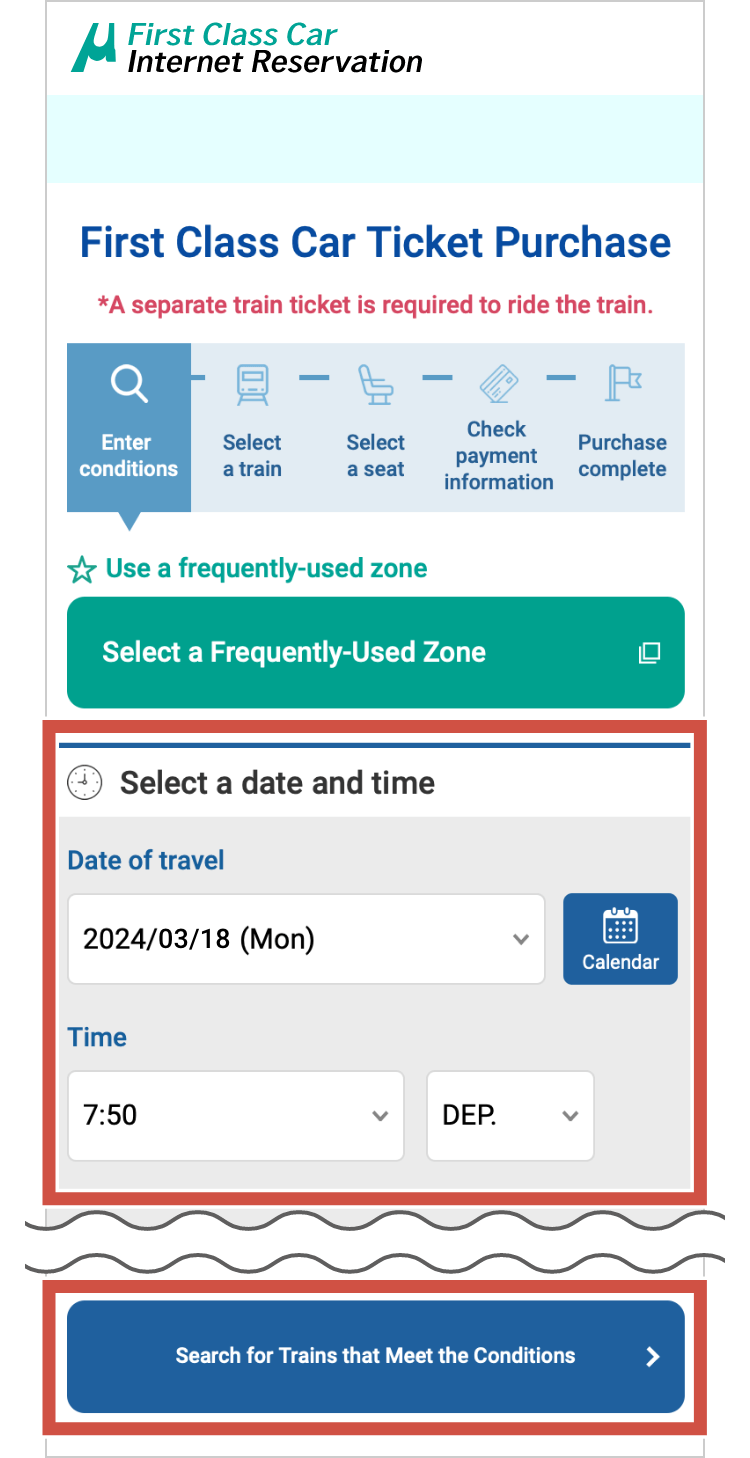The height and width of the screenshot is (1458, 750).
Task: Click the Purchase complete flag icon
Action: (x=622, y=383)
